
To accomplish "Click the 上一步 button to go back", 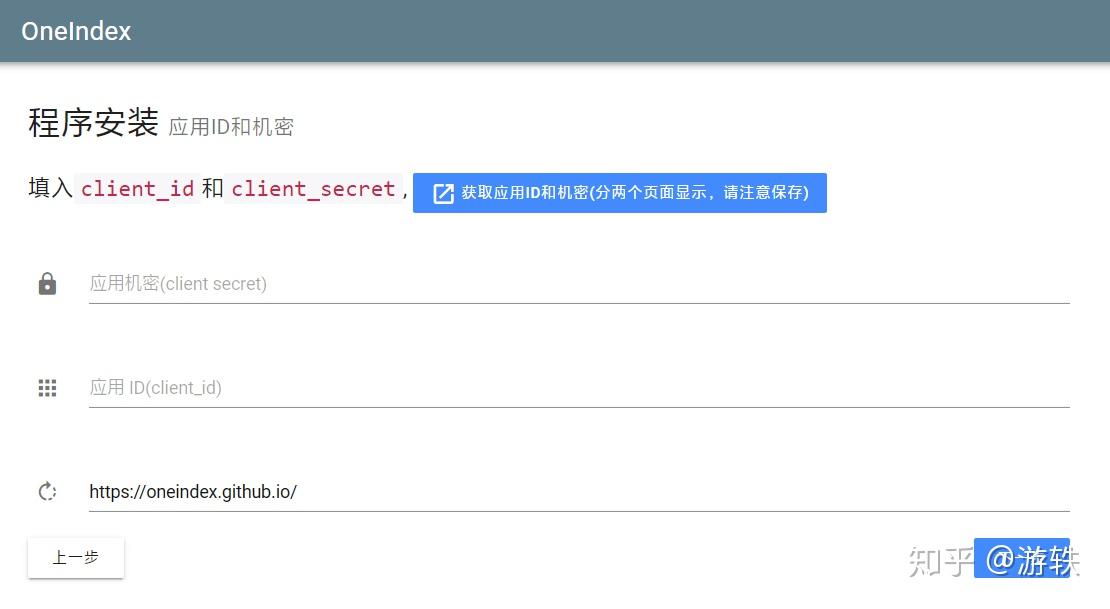I will point(75,558).
